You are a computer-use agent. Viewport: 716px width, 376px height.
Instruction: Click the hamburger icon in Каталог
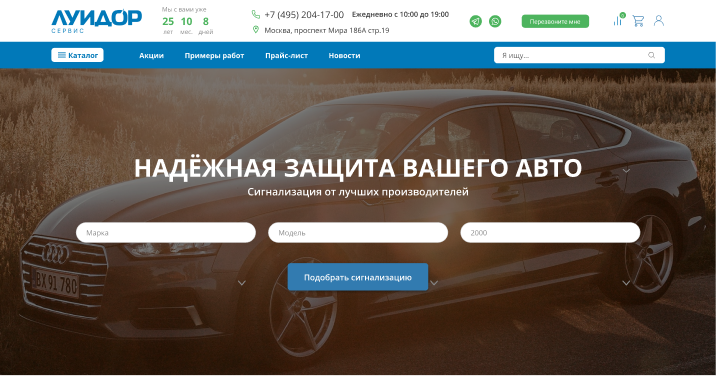tap(62, 55)
